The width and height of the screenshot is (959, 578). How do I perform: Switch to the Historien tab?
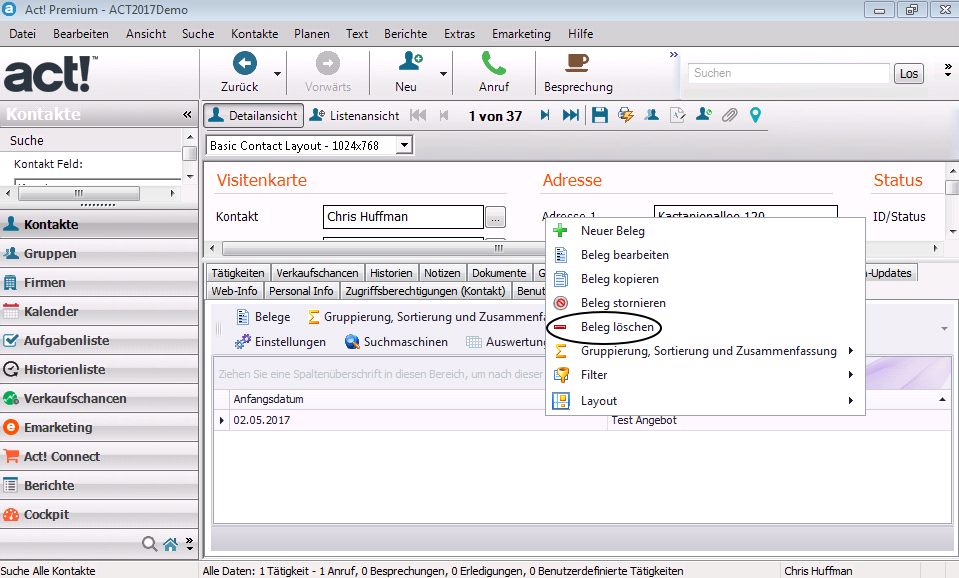pos(391,273)
